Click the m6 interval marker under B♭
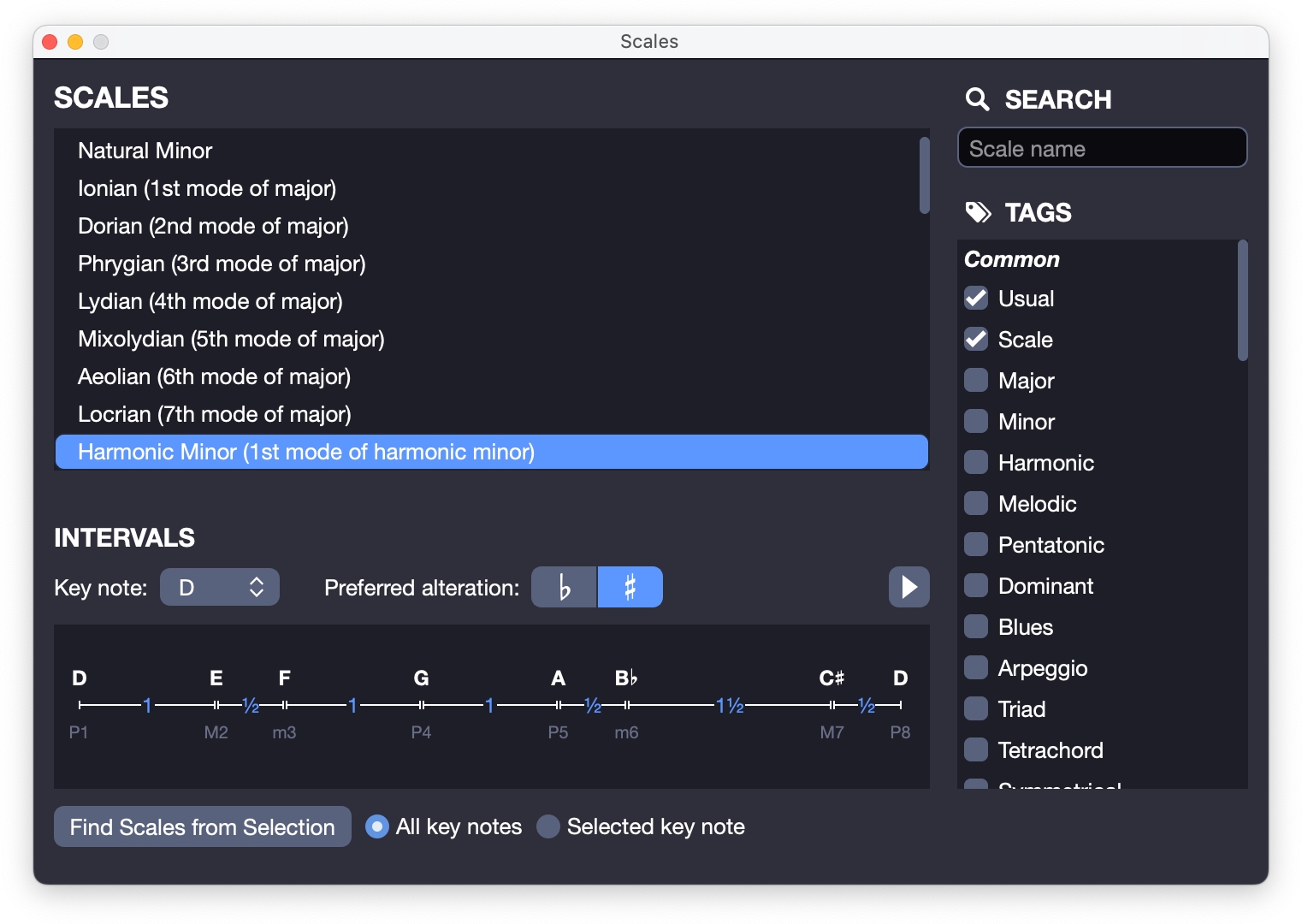 [x=626, y=732]
